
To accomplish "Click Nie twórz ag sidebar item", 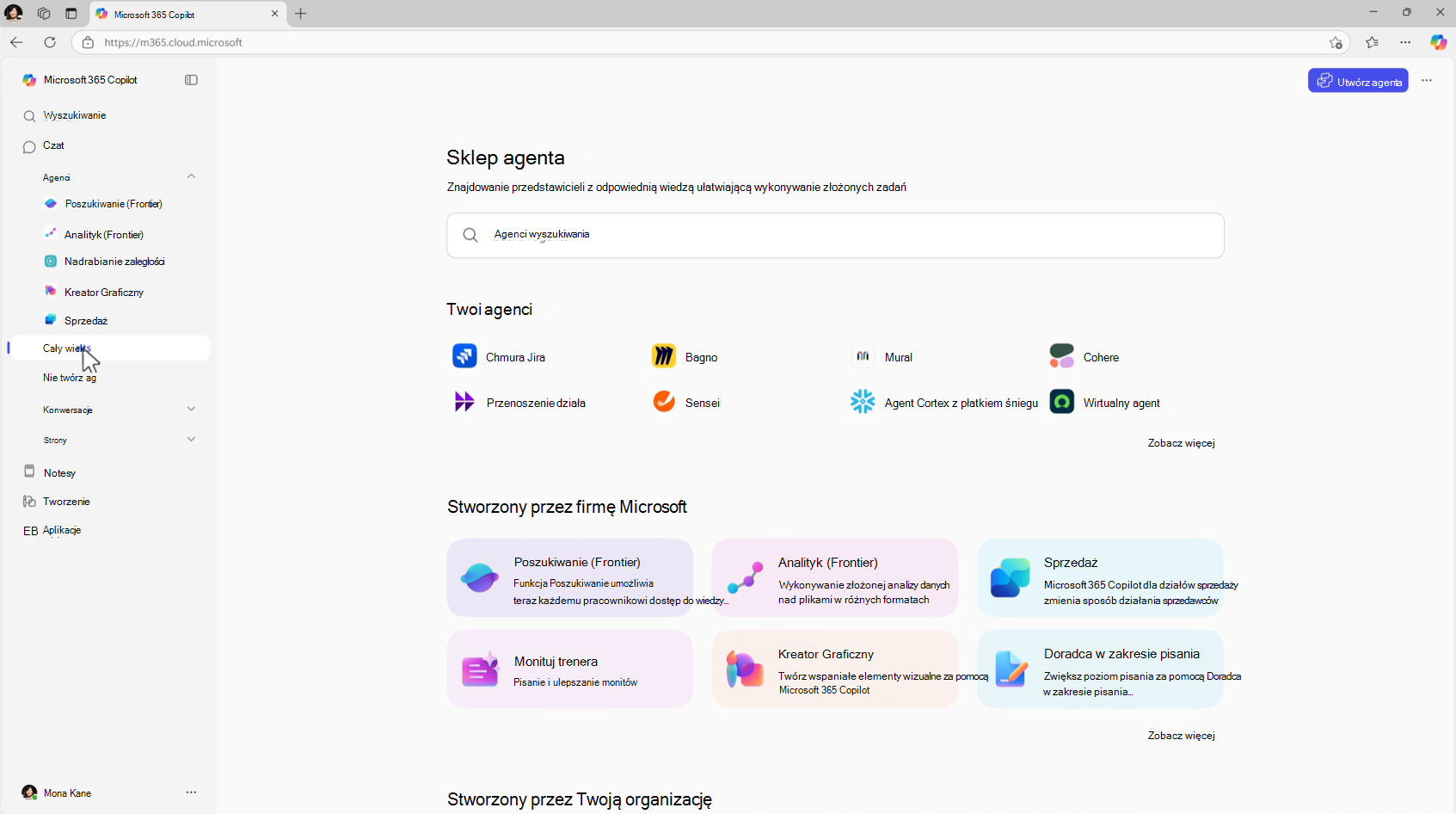I will coord(70,378).
